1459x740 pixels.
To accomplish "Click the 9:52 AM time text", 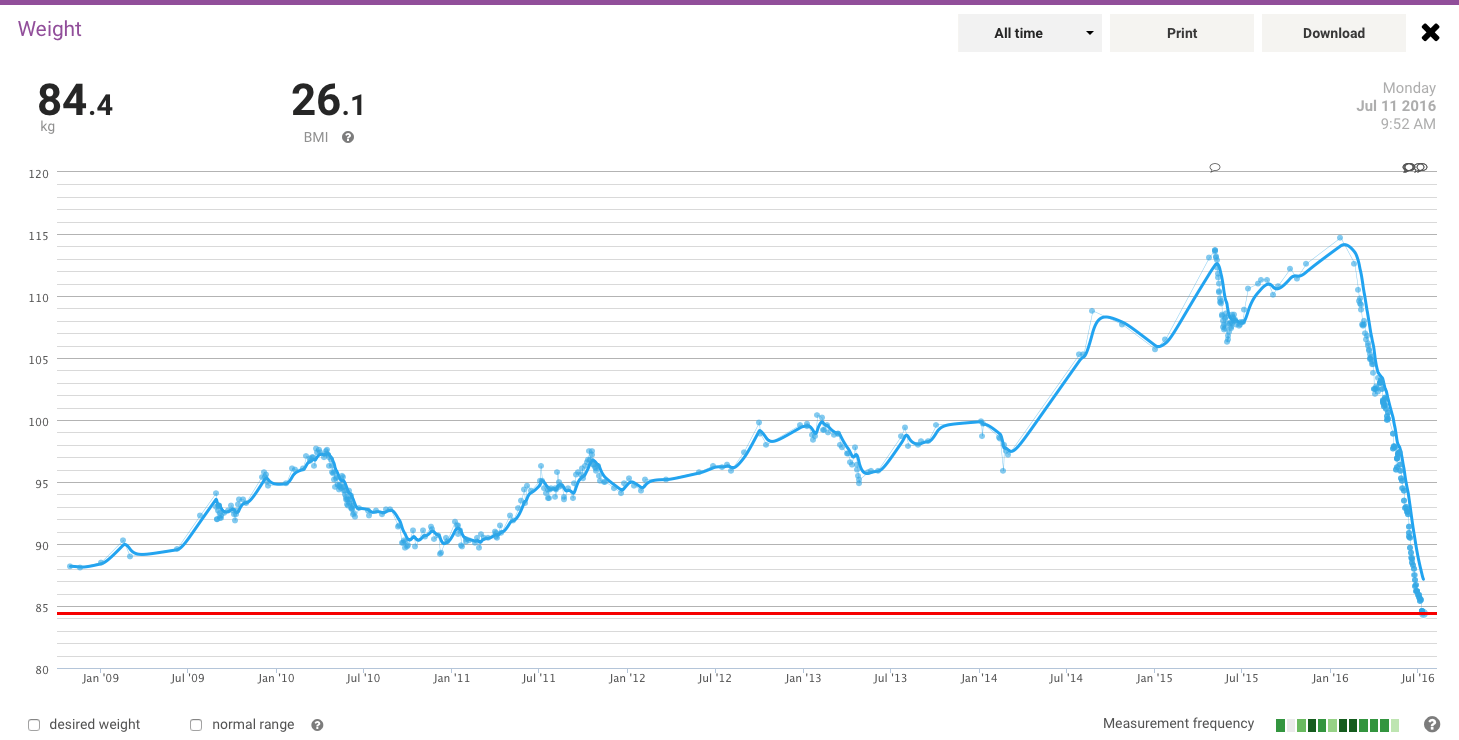I will (x=1408, y=124).
